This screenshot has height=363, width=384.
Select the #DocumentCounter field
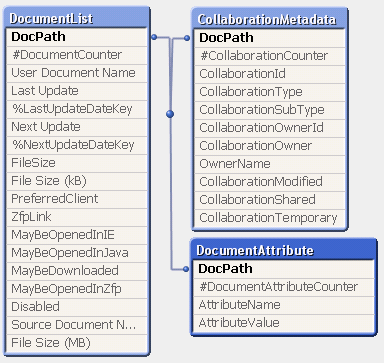(77, 55)
